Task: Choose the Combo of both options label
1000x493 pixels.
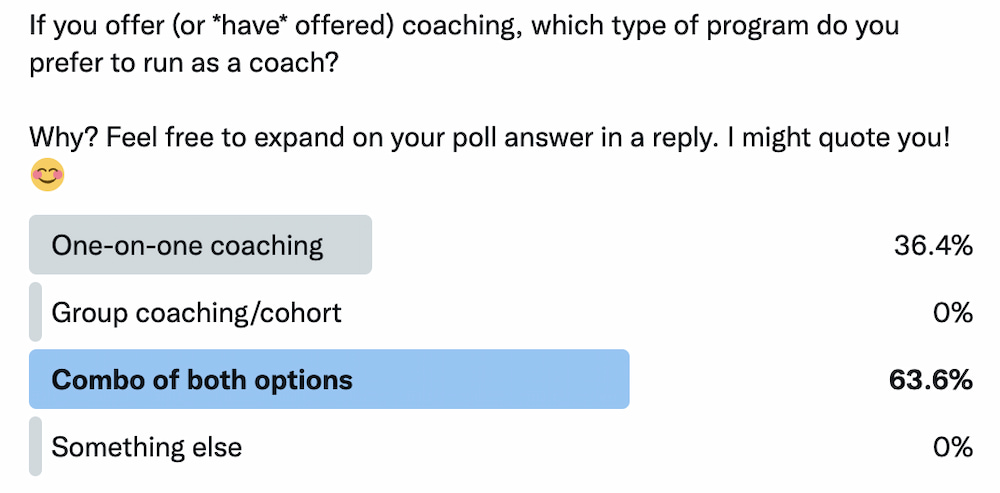Action: 202,379
